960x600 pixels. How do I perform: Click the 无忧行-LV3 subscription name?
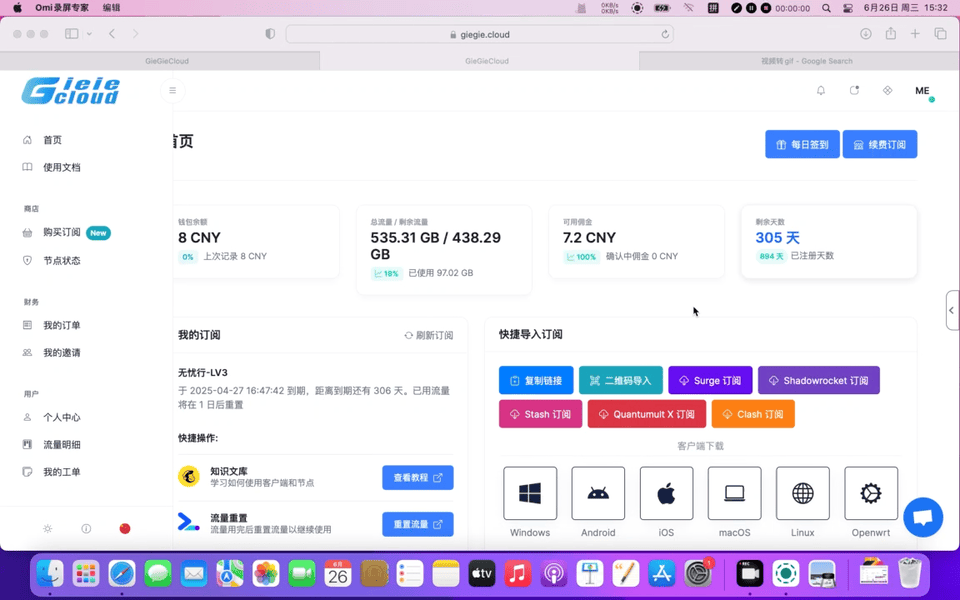203,372
